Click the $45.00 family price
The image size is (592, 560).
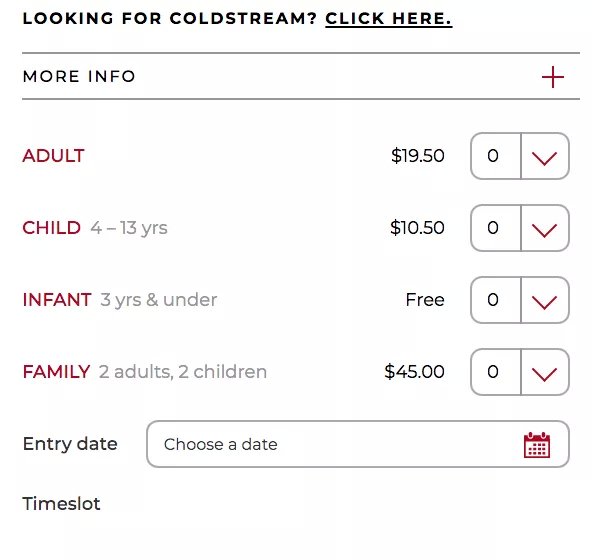(x=414, y=372)
